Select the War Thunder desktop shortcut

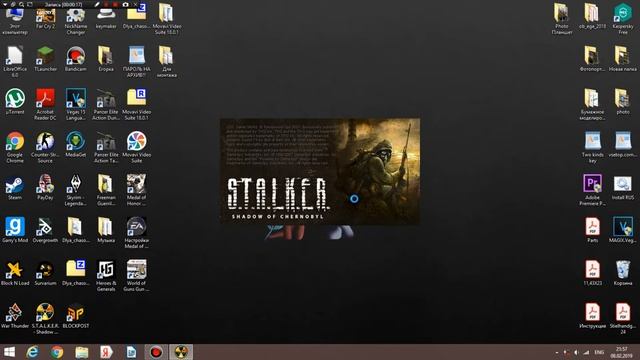15,316
